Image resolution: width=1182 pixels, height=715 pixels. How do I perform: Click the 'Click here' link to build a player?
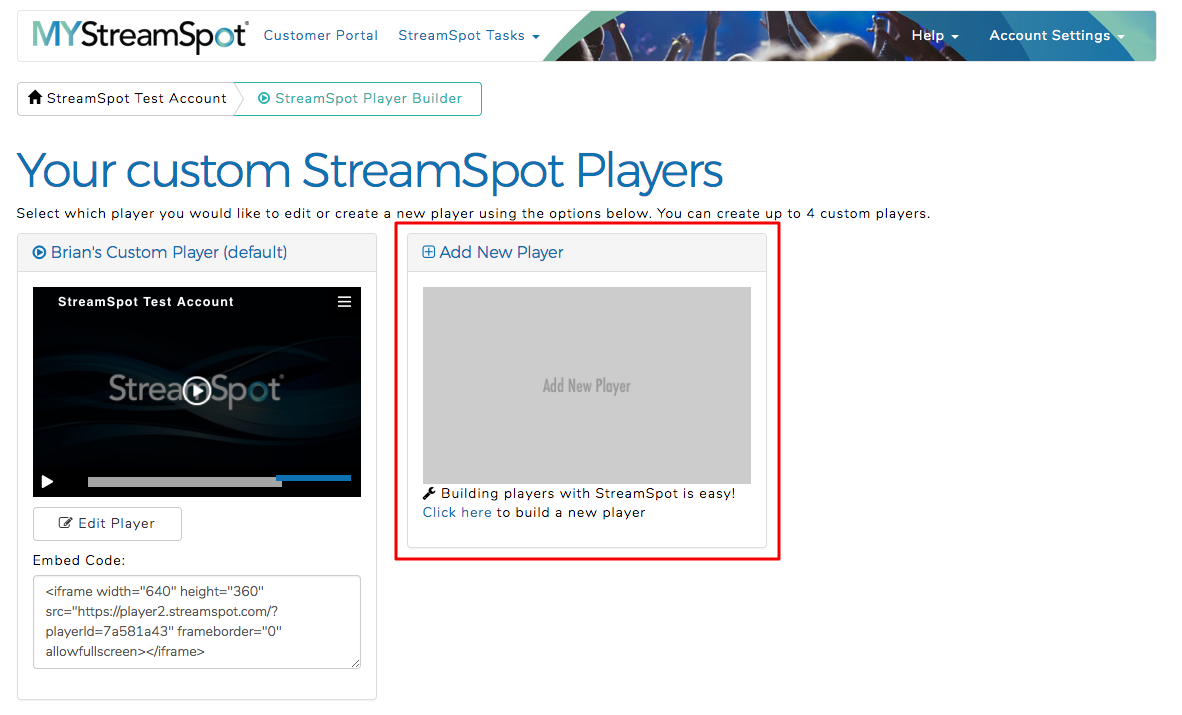[x=457, y=512]
